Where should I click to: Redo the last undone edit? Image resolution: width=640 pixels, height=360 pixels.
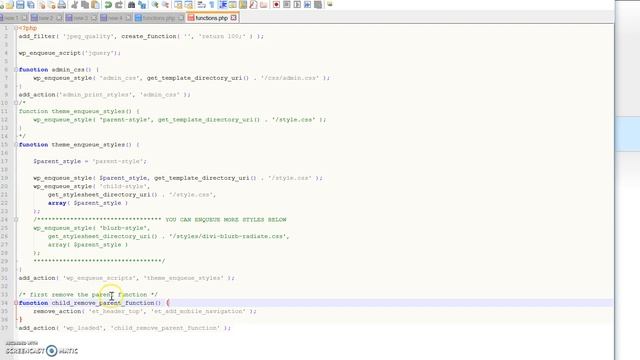pyautogui.click(x=119, y=5)
